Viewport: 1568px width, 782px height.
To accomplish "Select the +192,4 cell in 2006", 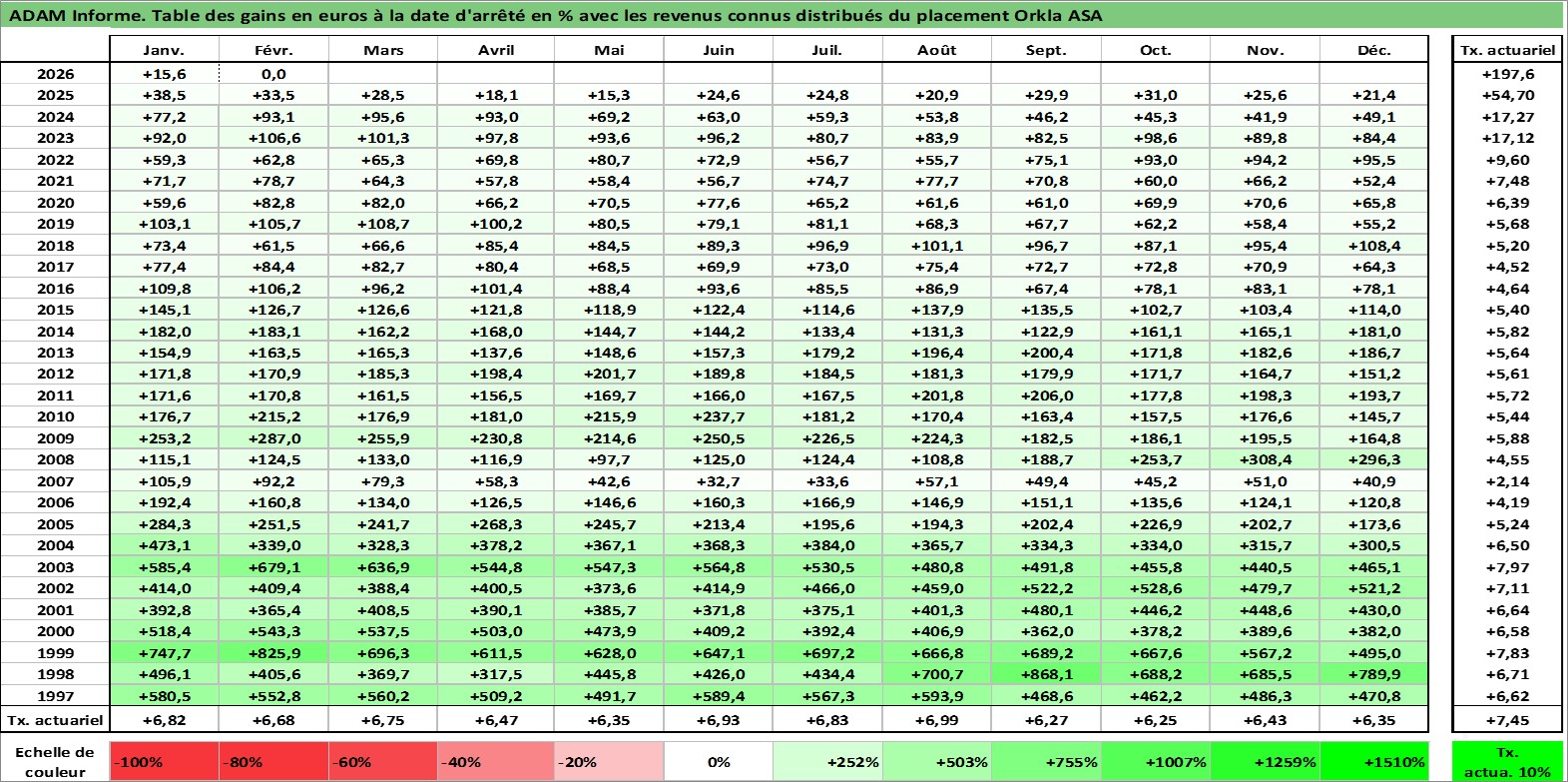I will tap(164, 502).
